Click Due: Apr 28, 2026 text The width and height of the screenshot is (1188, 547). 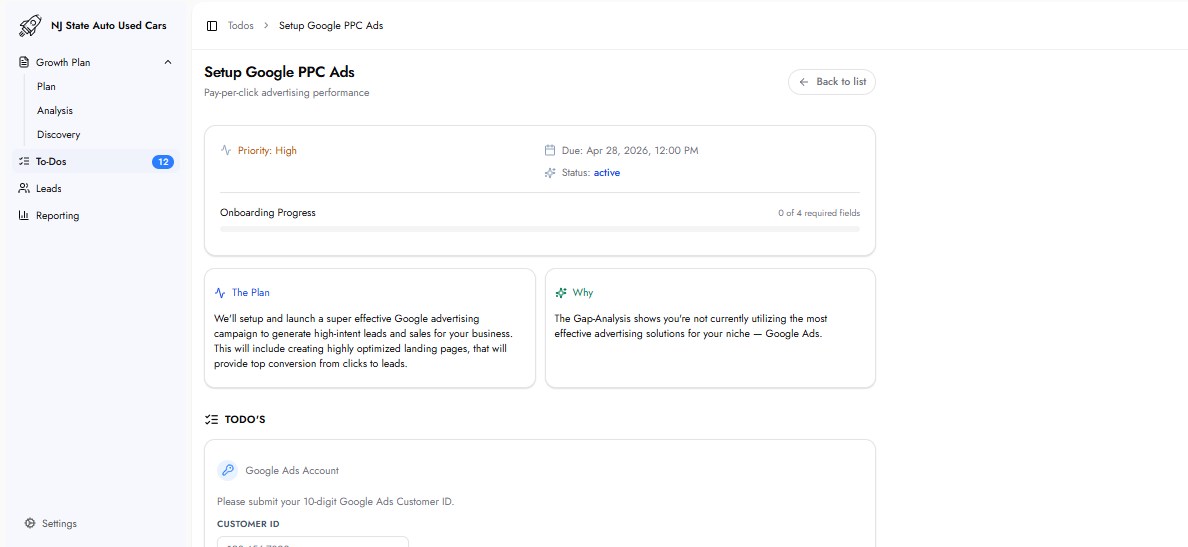[630, 150]
